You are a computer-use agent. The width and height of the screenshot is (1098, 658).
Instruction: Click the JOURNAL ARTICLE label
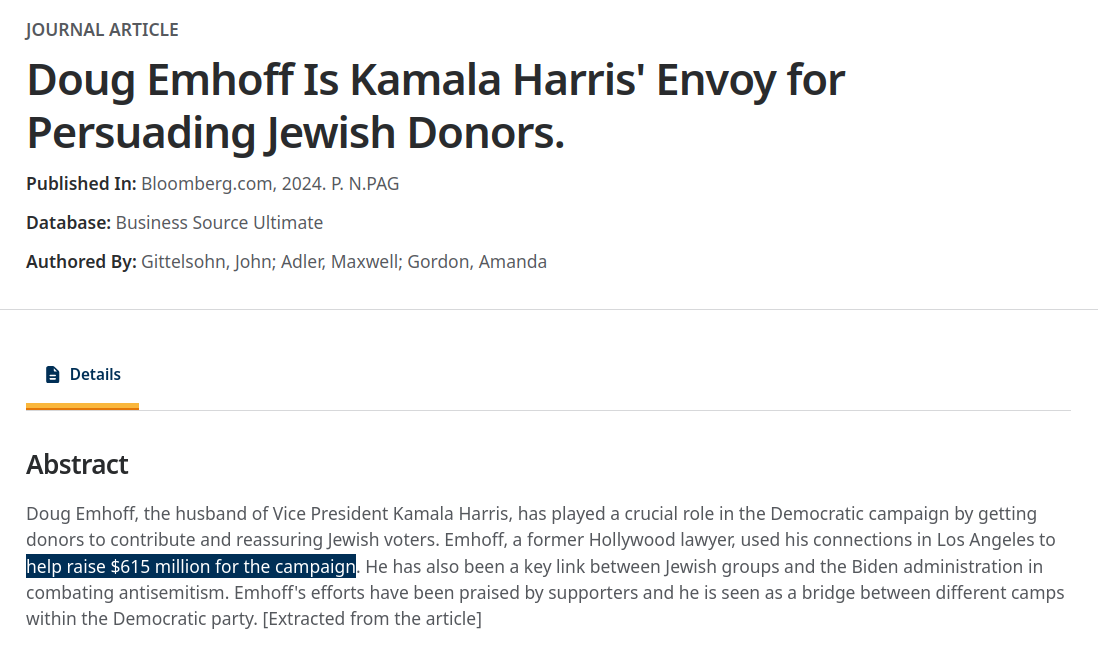(x=102, y=30)
